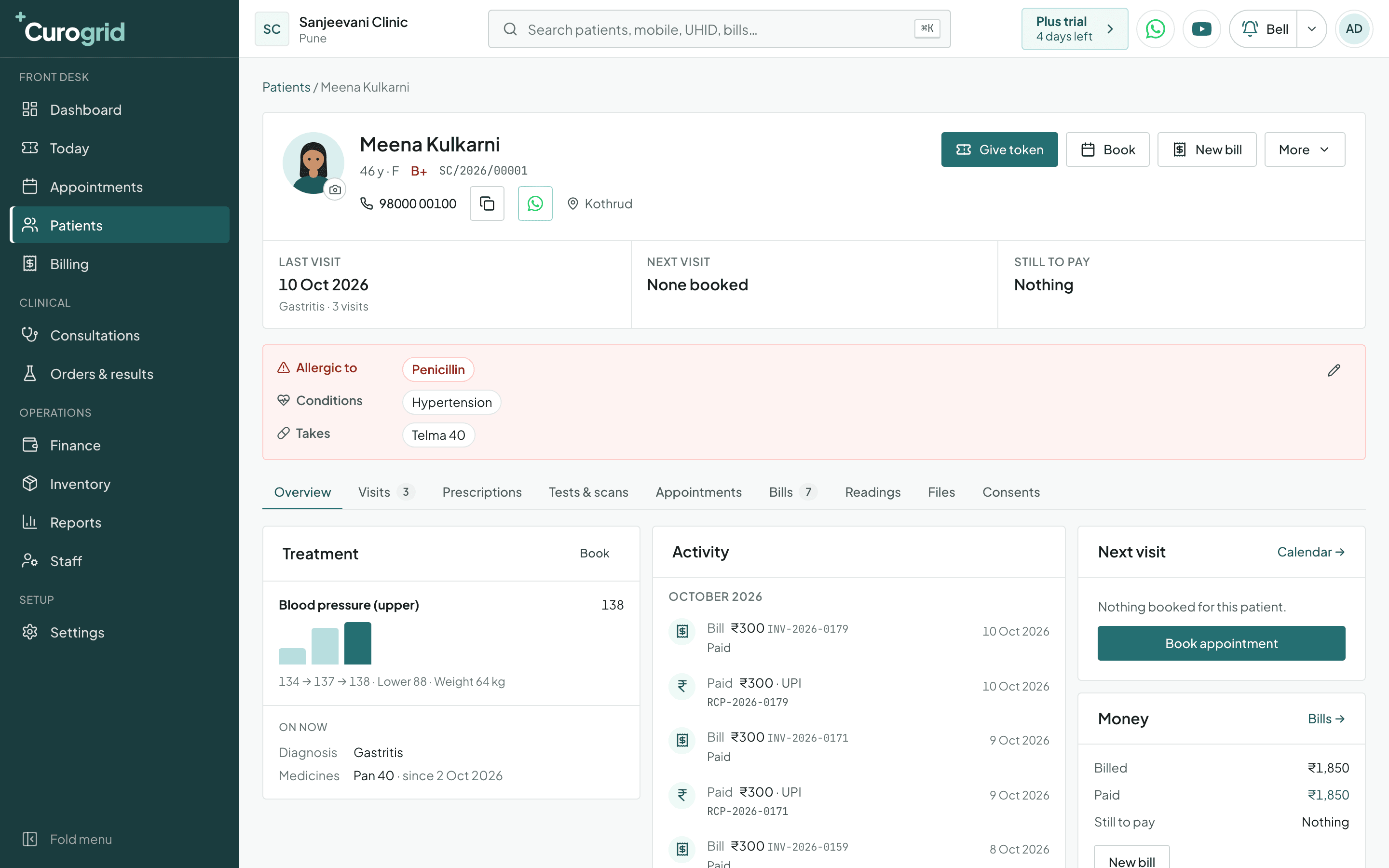This screenshot has width=1389, height=868.
Task: Edit allergies and conditions pencil icon
Action: coord(1334,370)
